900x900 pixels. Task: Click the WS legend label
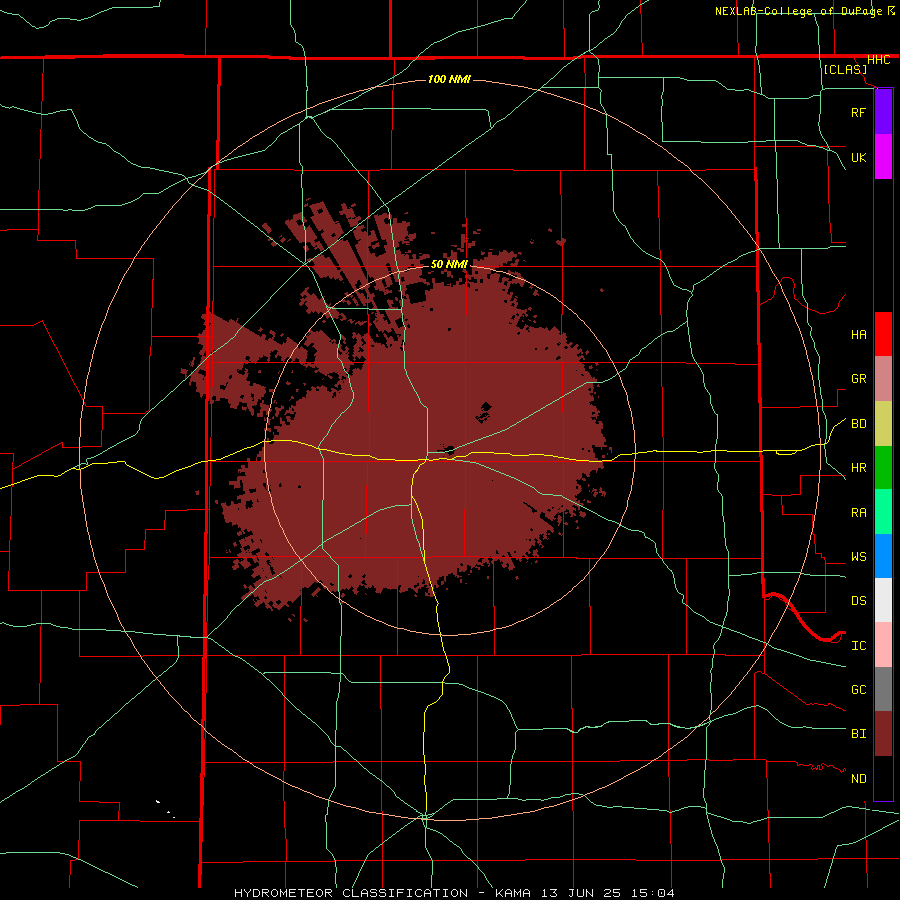[858, 557]
